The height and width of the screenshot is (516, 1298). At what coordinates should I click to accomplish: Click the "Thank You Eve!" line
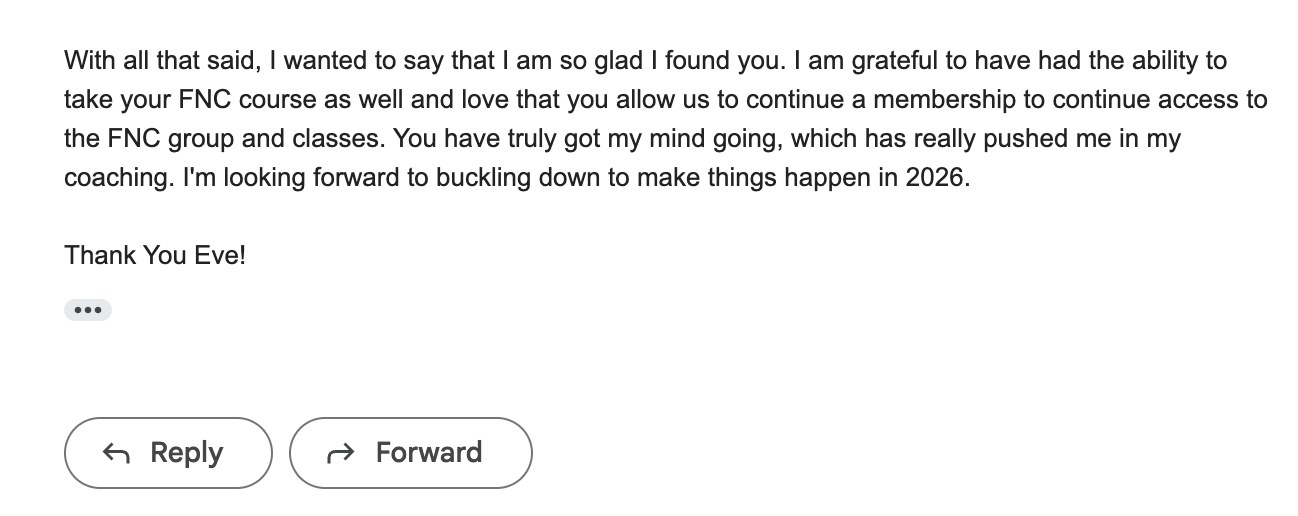pyautogui.click(x=155, y=256)
